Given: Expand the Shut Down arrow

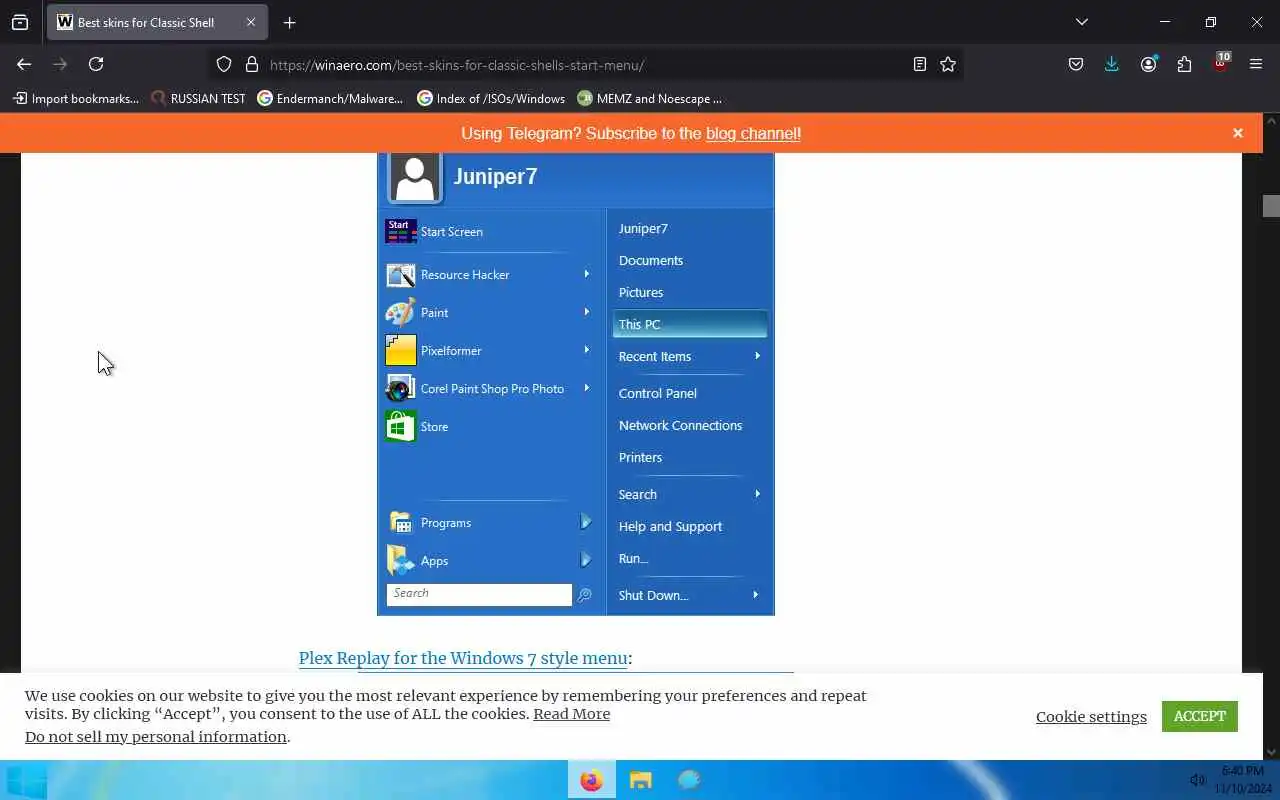Looking at the screenshot, I should pos(755,595).
